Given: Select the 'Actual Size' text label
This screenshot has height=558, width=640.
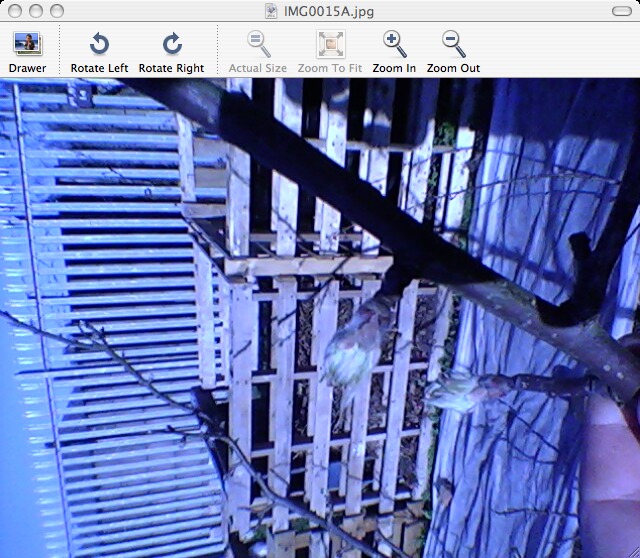Looking at the screenshot, I should pyautogui.click(x=257, y=68).
